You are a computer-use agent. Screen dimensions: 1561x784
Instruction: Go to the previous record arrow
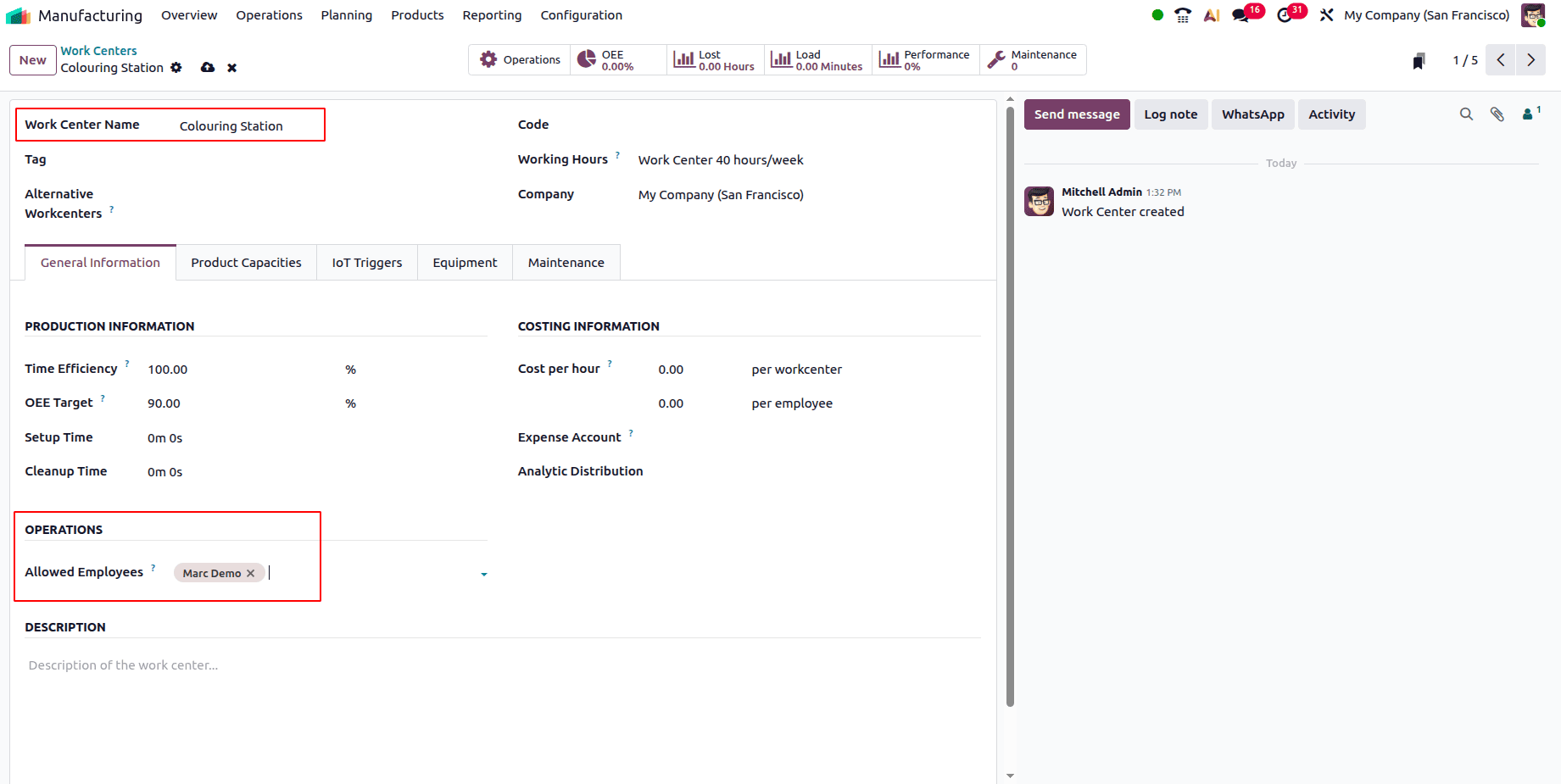(x=1501, y=60)
